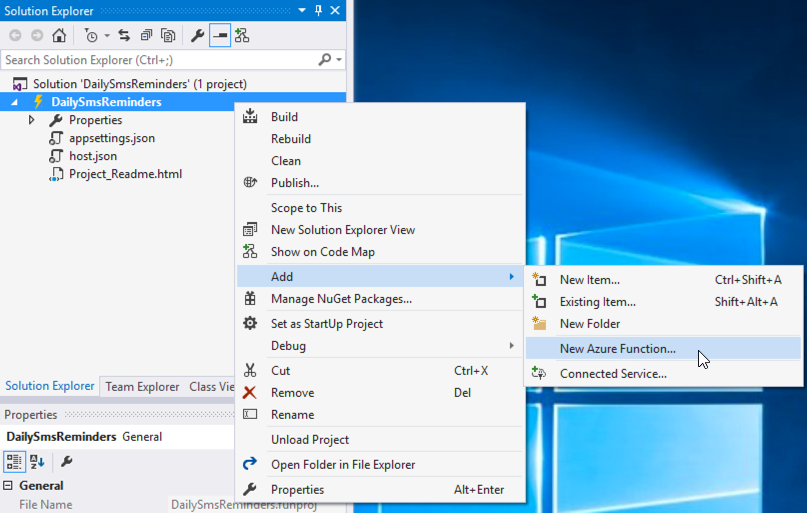Image resolution: width=807 pixels, height=513 pixels.
Task: Choose Properties at bottom of context menu
Action: click(x=381, y=489)
